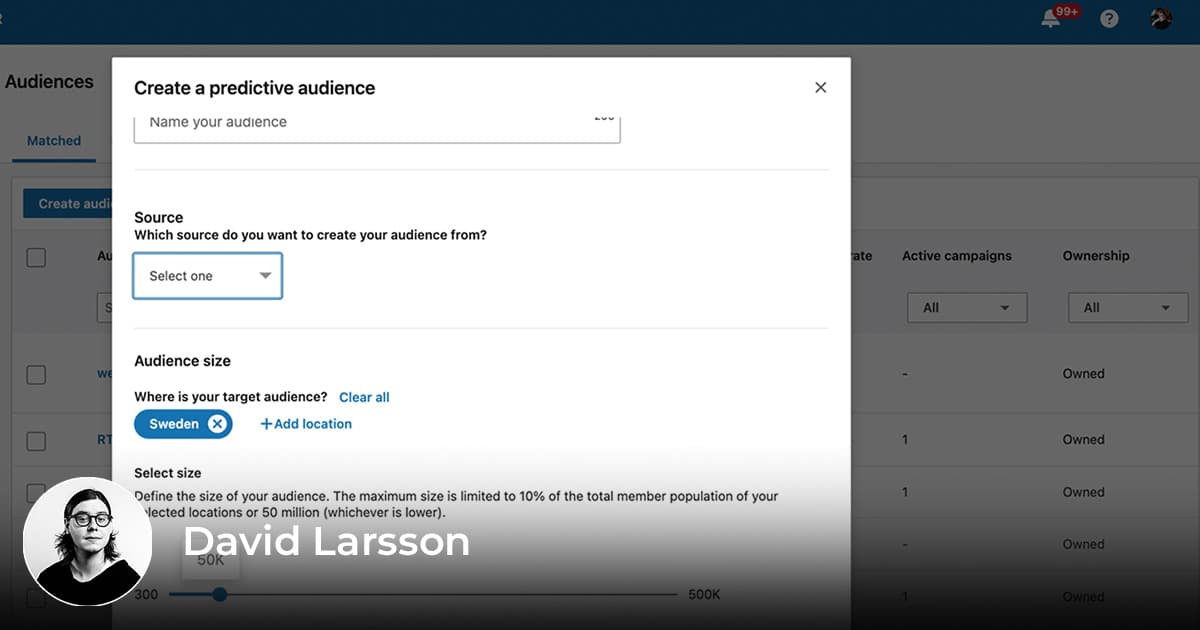
Task: Select the second audience row checkbox
Action: (36, 441)
